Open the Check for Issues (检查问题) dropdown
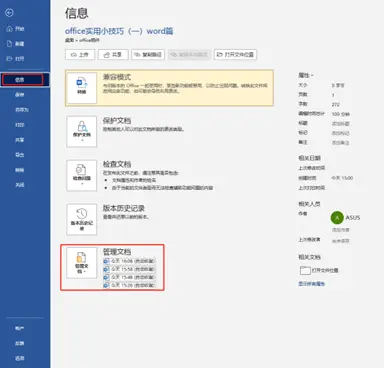The width and height of the screenshot is (384, 368). point(82,175)
